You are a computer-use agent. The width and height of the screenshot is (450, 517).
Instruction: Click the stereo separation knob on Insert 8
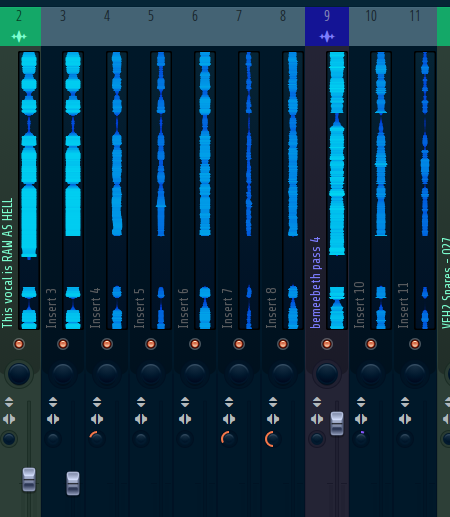(273, 439)
